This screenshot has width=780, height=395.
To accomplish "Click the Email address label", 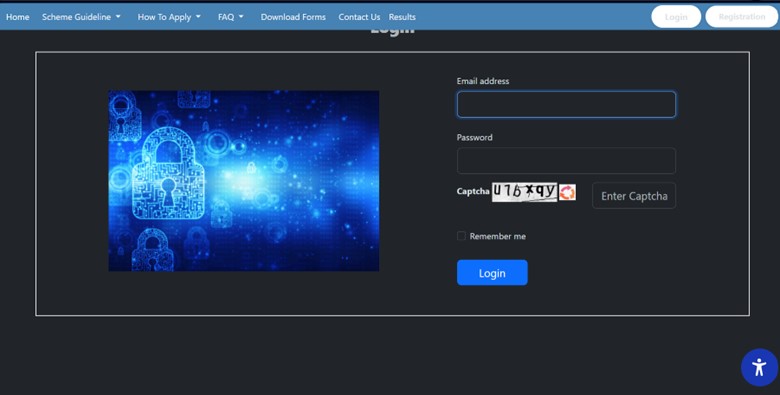I will (x=483, y=81).
